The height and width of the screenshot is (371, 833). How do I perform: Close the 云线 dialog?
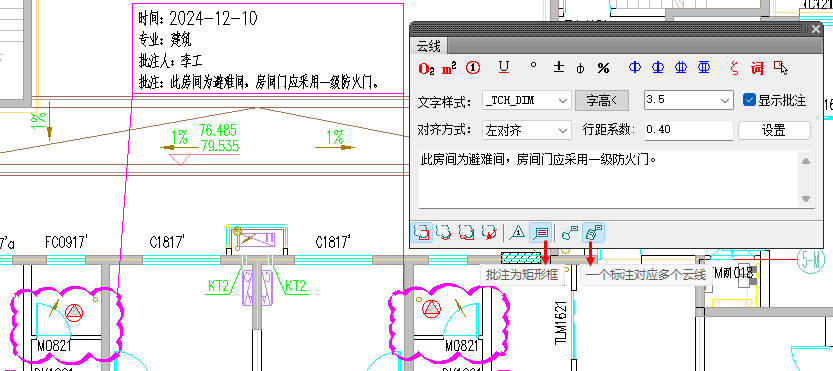pos(817,29)
